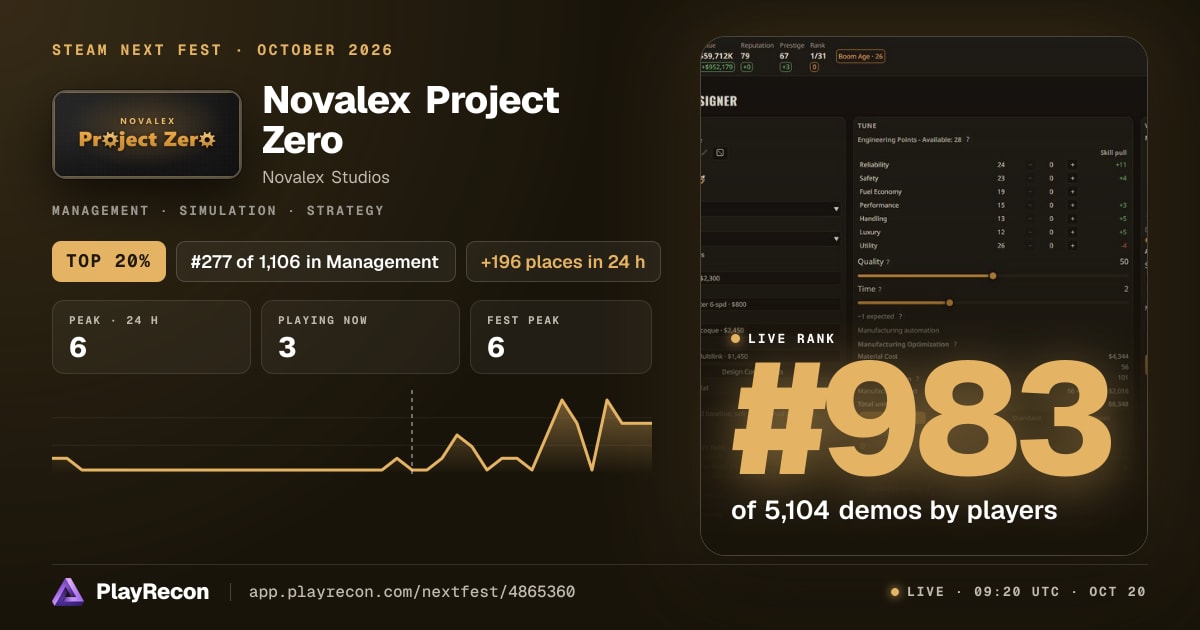
Task: Click the Rank value 1/31
Action: 818,56
